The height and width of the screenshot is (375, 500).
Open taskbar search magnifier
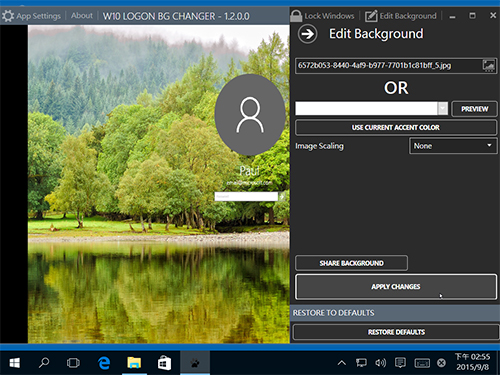pyautogui.click(x=44, y=363)
